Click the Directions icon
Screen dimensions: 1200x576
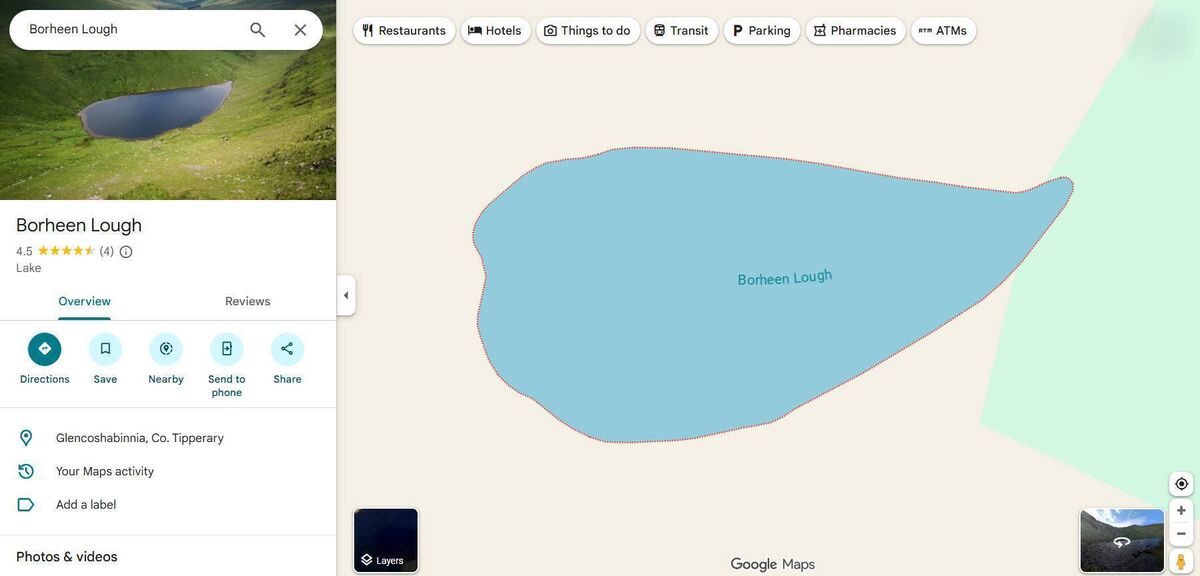tap(44, 349)
